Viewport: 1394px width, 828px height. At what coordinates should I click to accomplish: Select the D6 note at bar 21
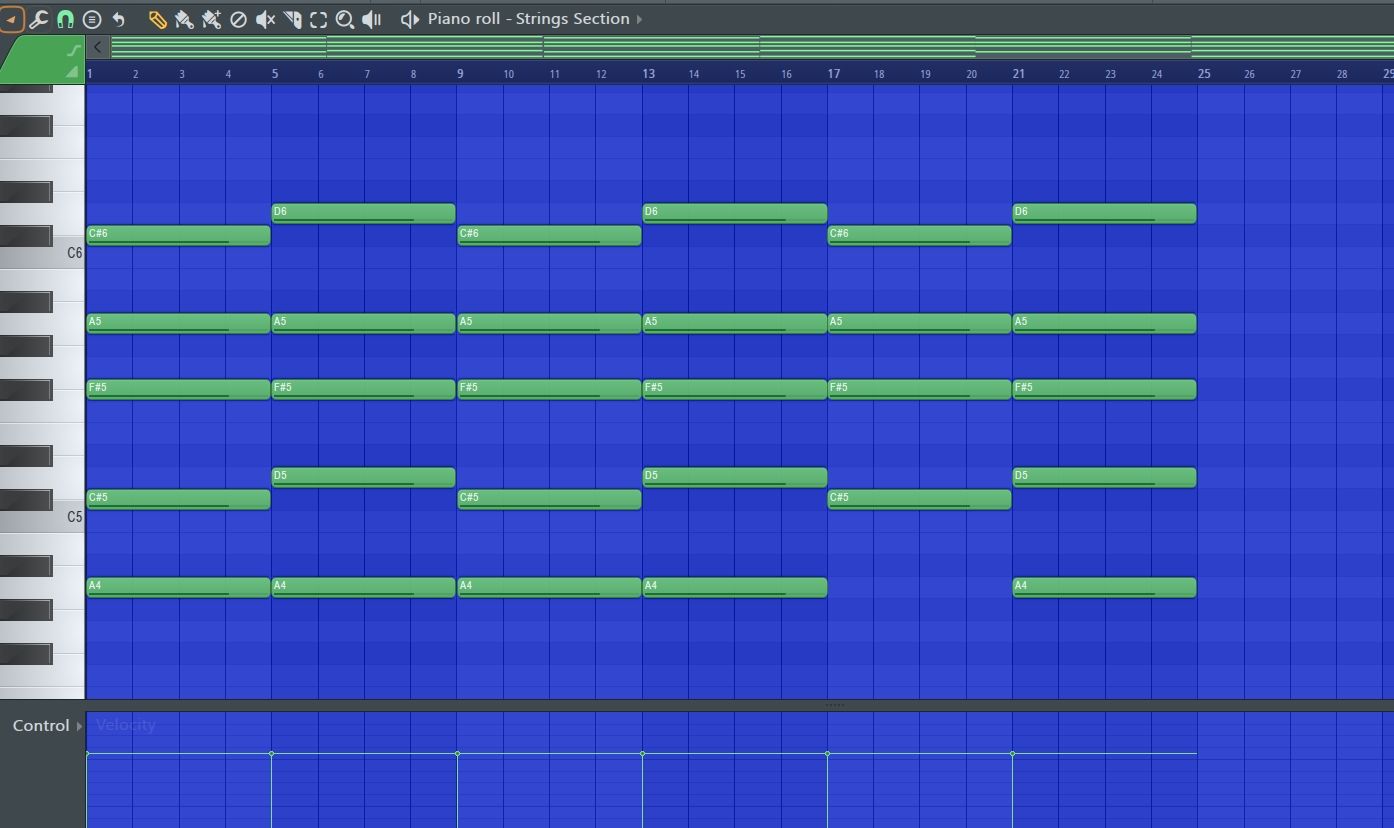[x=1104, y=213]
